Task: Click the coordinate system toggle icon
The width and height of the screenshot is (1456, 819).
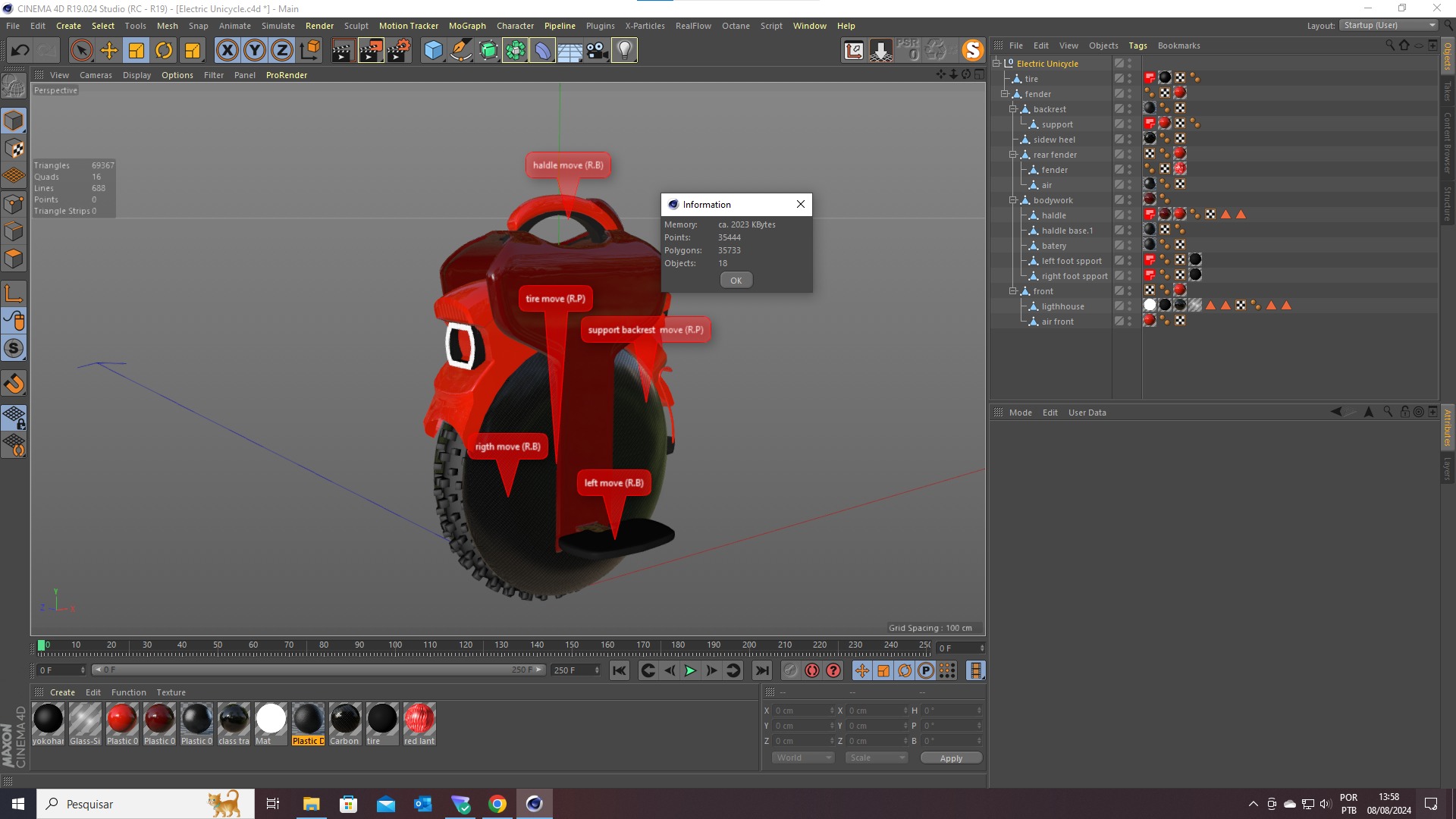Action: coord(309,51)
